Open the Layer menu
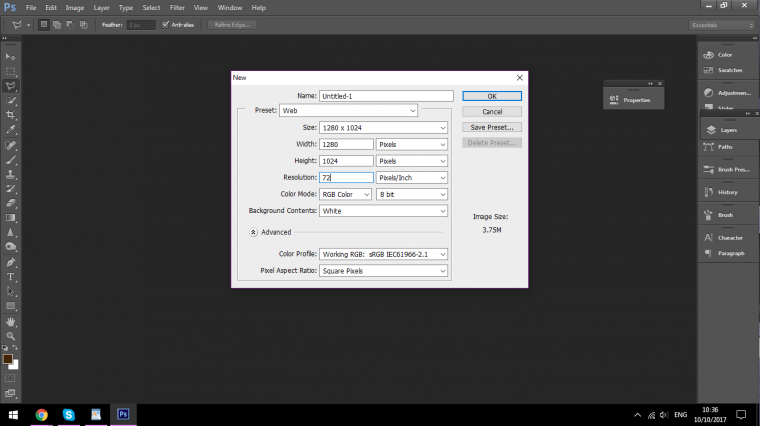Viewport: 760px width, 426px height. 101,8
